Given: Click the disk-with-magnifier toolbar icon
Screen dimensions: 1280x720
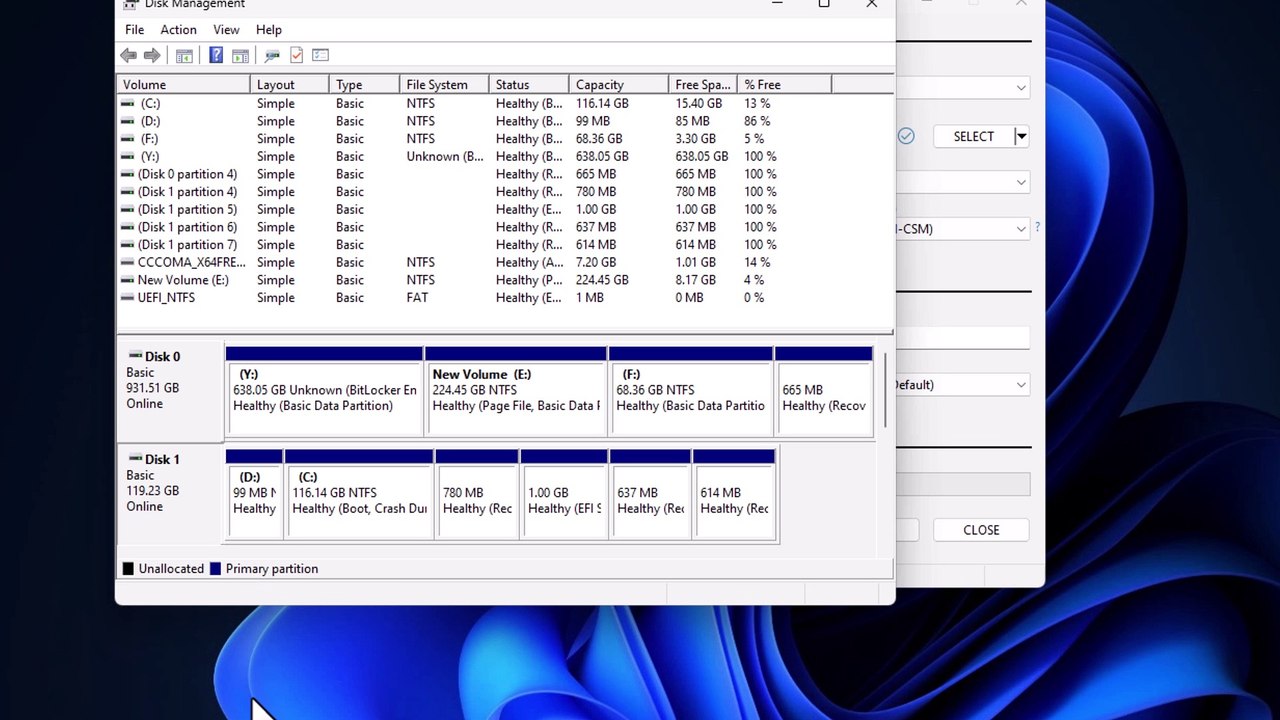Looking at the screenshot, I should point(272,56).
